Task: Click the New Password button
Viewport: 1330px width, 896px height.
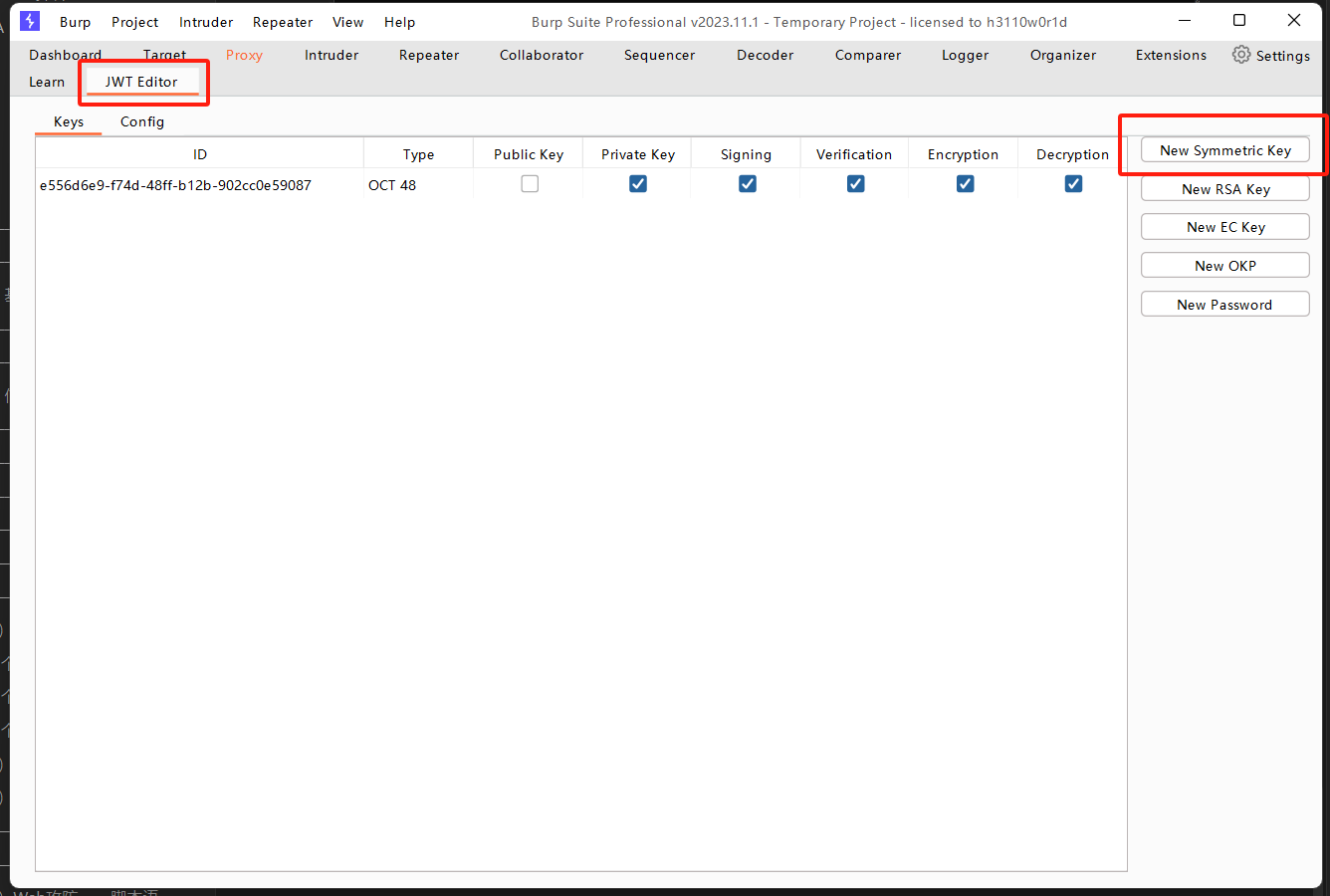Action: (1225, 305)
